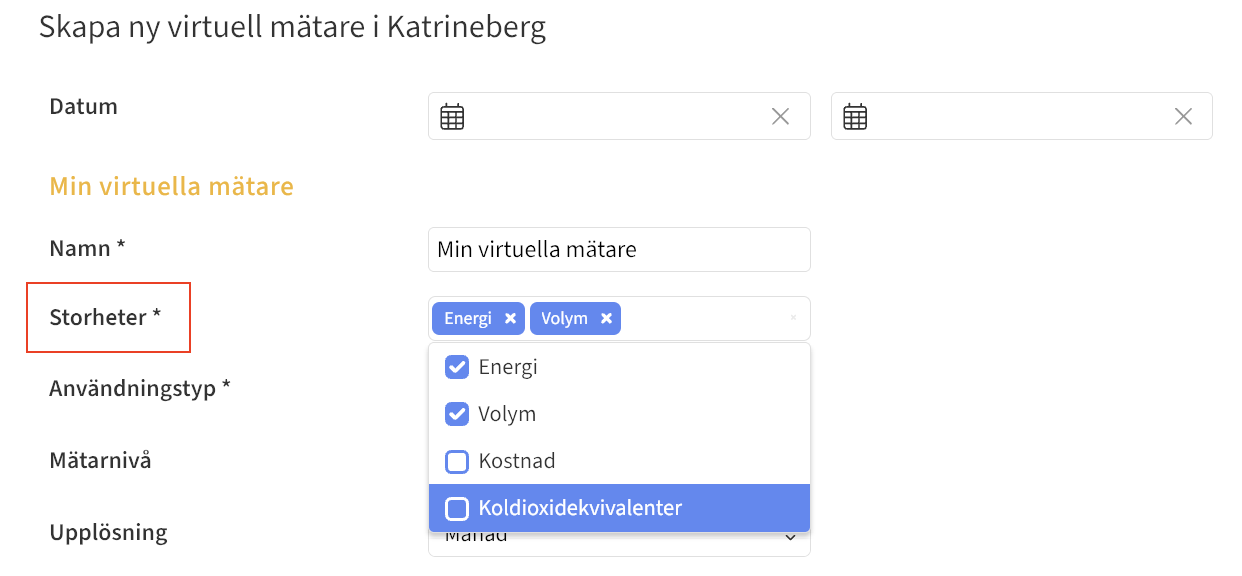Focus the Namn text field
Image resolution: width=1242 pixels, height=576 pixels.
coord(619,249)
